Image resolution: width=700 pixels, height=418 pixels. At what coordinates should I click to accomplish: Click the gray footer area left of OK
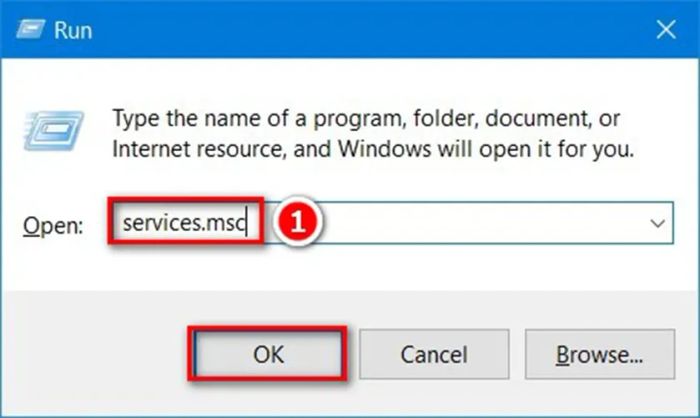(100, 354)
